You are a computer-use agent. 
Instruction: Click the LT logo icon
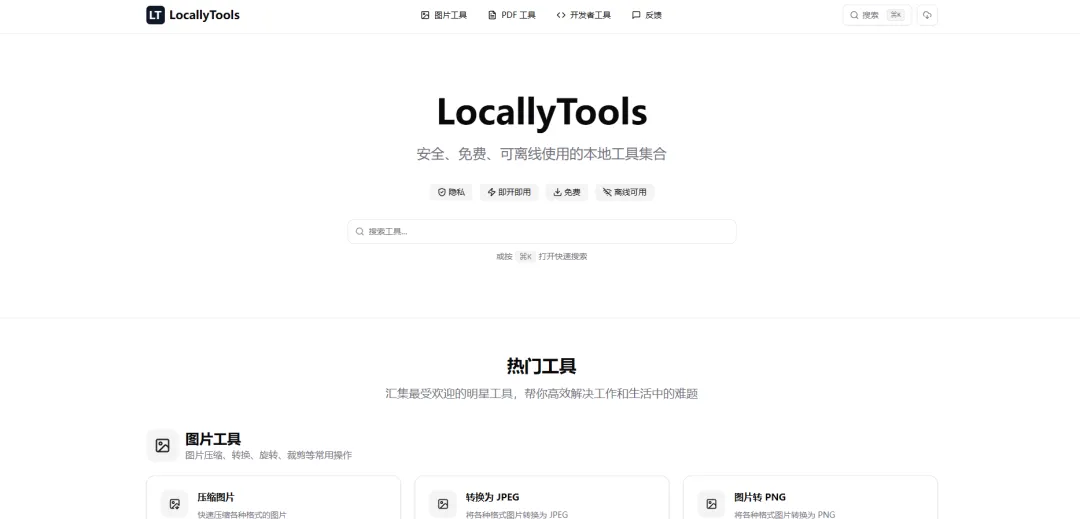point(156,15)
